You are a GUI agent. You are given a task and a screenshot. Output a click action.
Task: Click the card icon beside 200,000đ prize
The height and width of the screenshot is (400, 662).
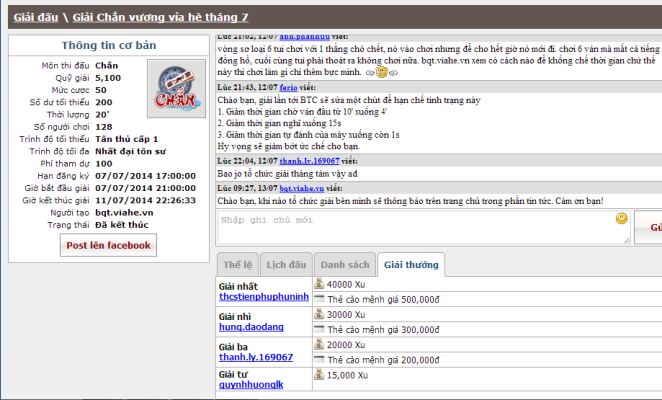[319, 358]
